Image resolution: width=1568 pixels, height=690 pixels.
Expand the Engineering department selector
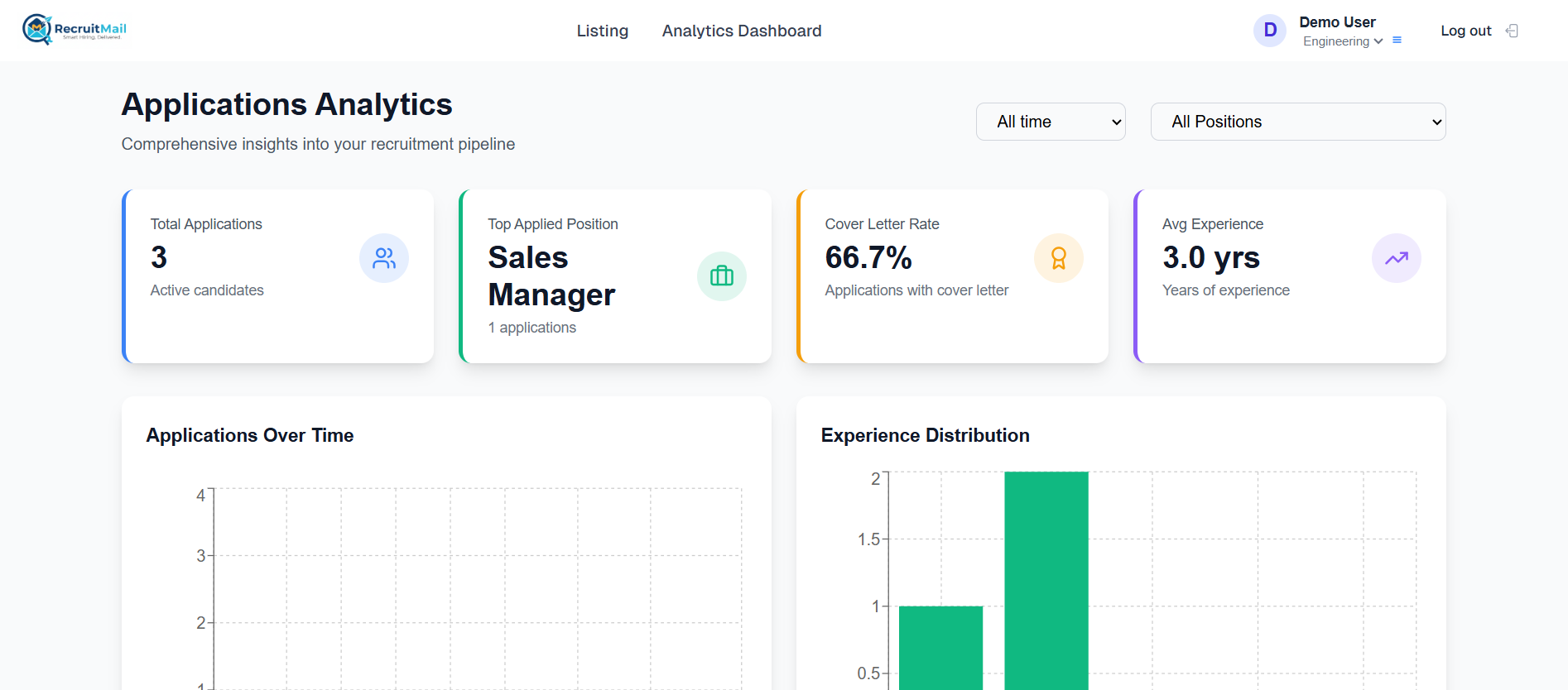click(x=1342, y=41)
